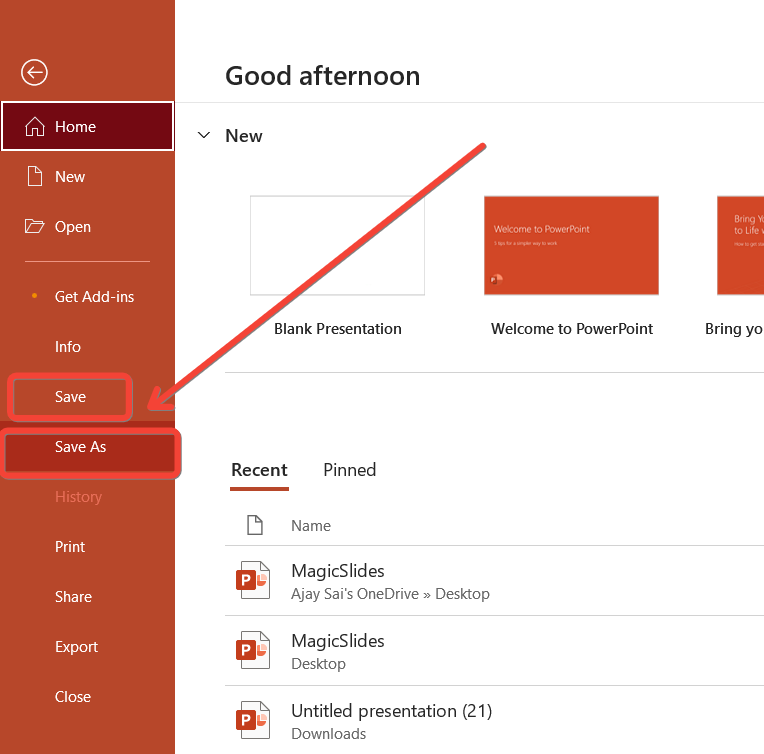The height and width of the screenshot is (754, 764).
Task: Switch to the Pinned tab
Action: coord(350,470)
